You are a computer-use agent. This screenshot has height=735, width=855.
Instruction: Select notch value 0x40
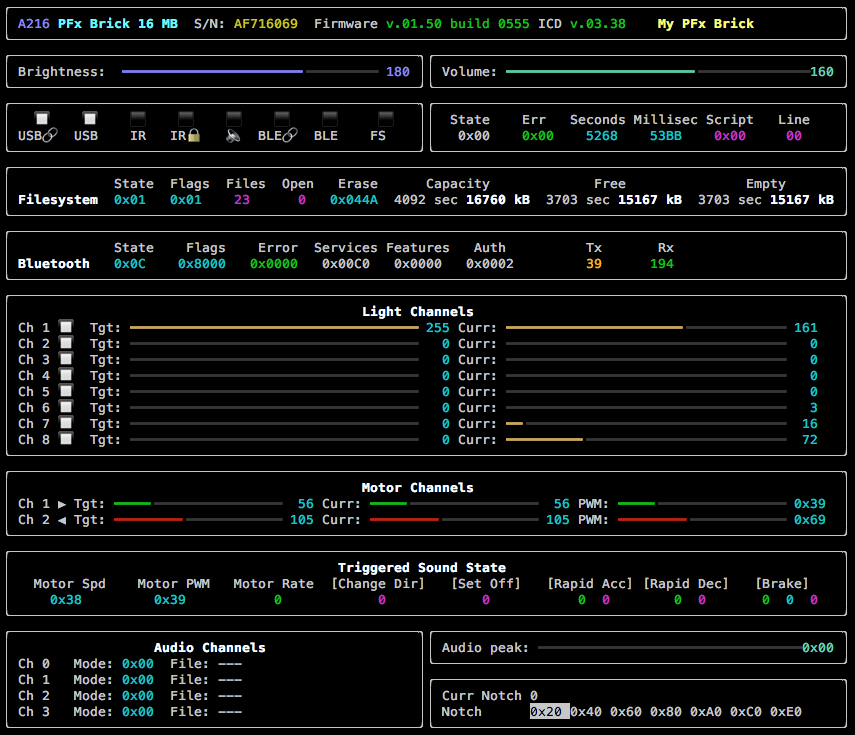coord(586,712)
